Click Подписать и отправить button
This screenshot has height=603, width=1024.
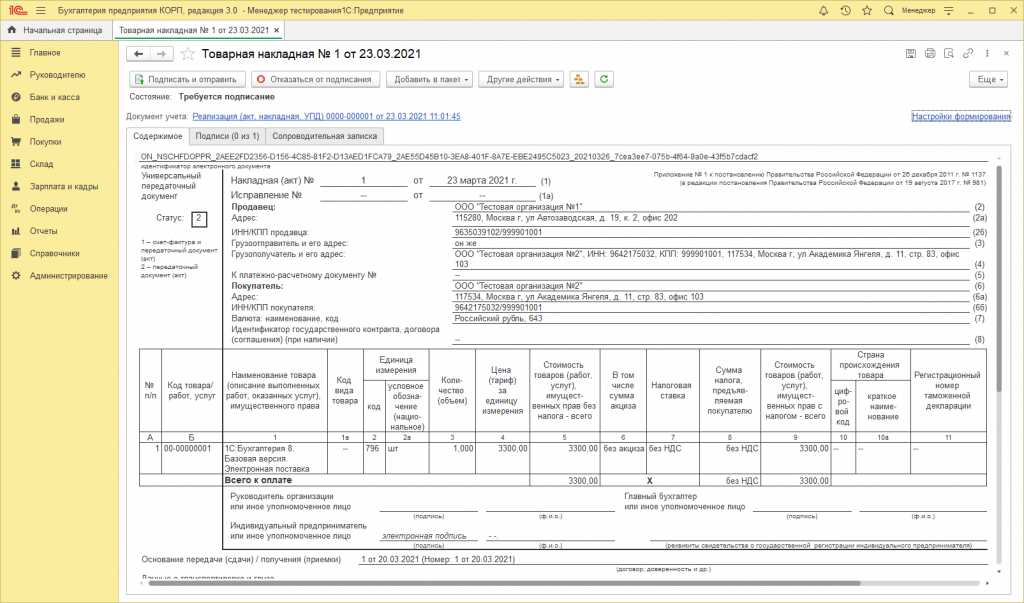[187, 79]
